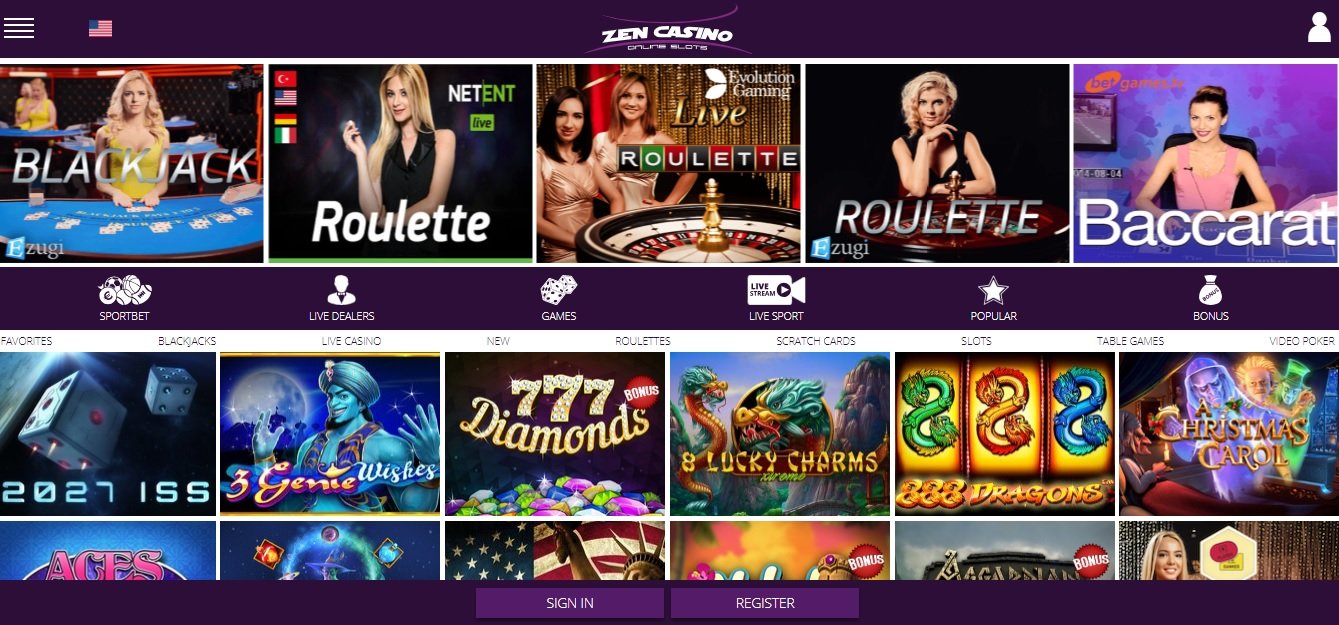The height and width of the screenshot is (625, 1339).
Task: Open the US flag language selector
Action: (x=100, y=28)
